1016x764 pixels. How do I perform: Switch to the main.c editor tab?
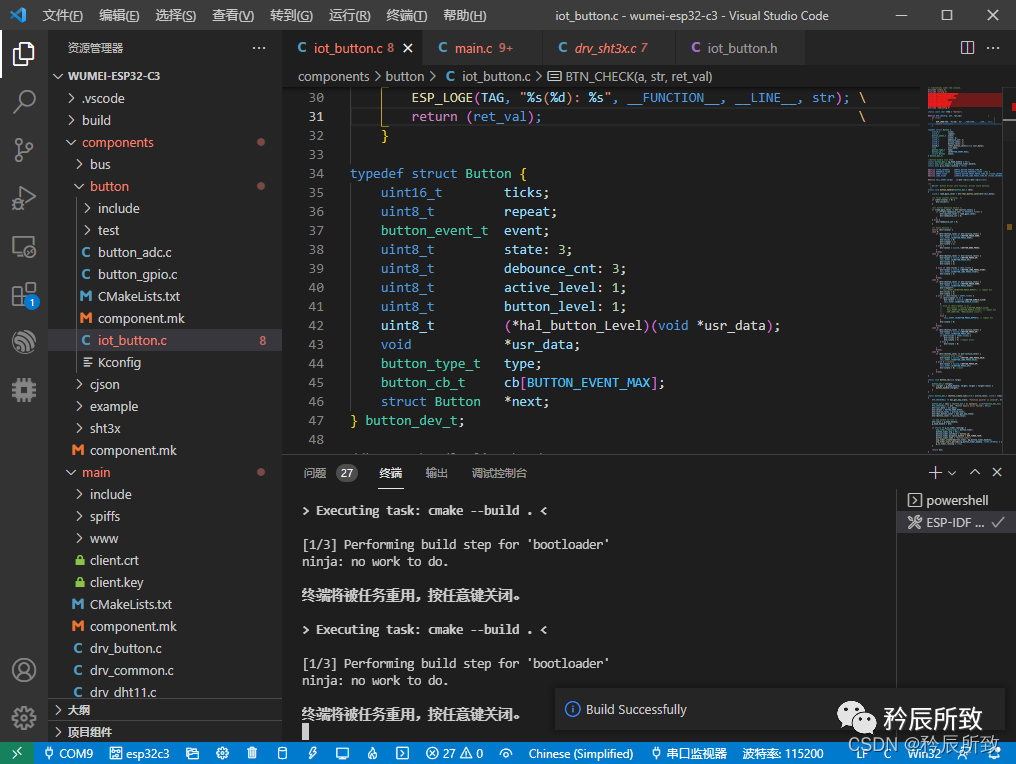click(474, 48)
